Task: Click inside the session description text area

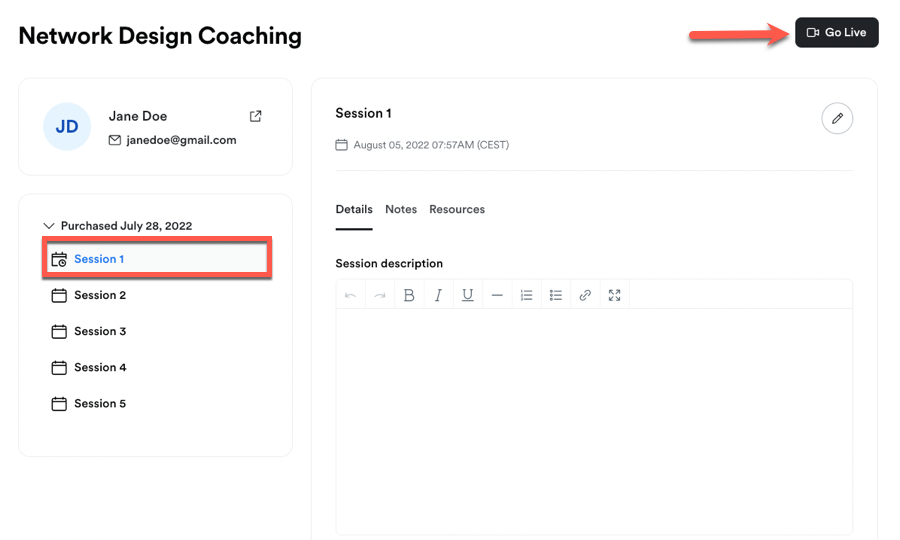Action: (594, 420)
